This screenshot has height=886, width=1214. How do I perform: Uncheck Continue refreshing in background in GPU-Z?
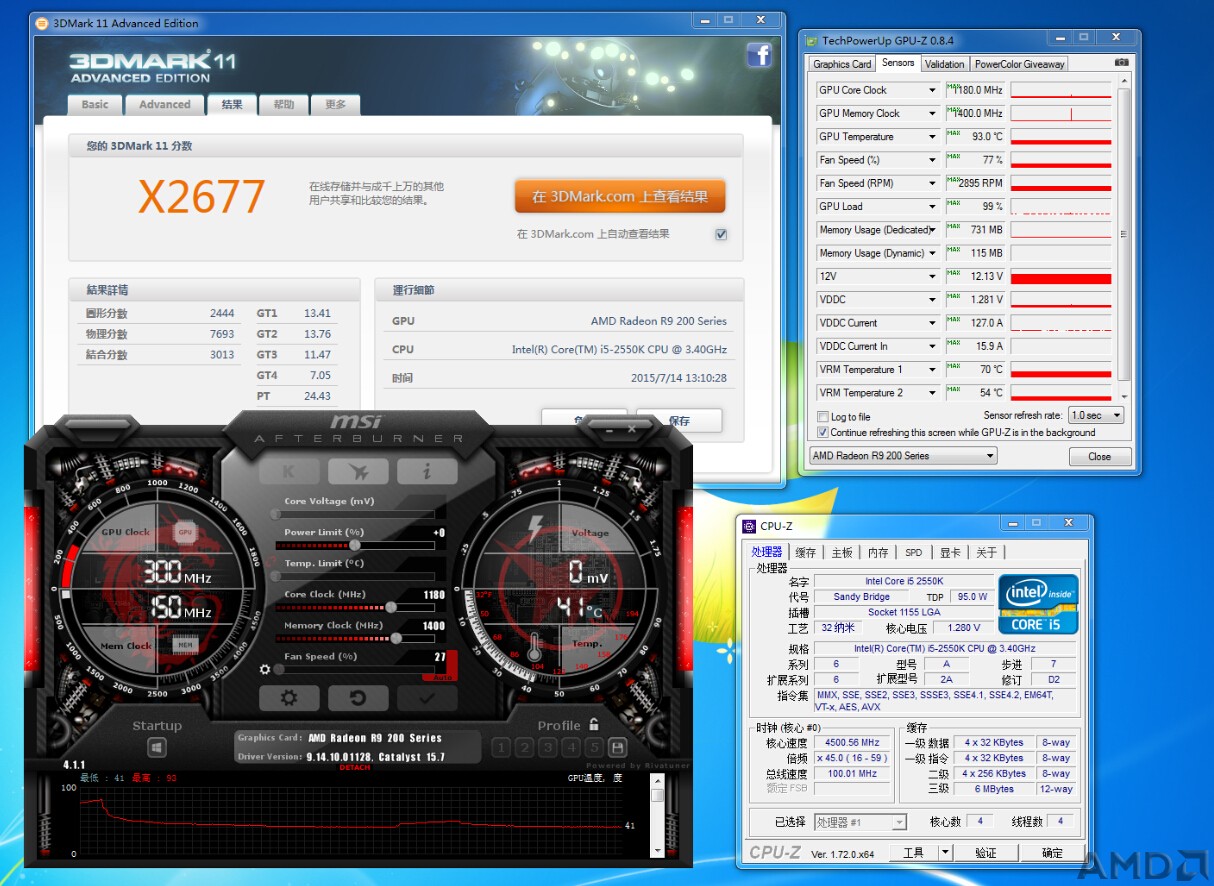823,433
